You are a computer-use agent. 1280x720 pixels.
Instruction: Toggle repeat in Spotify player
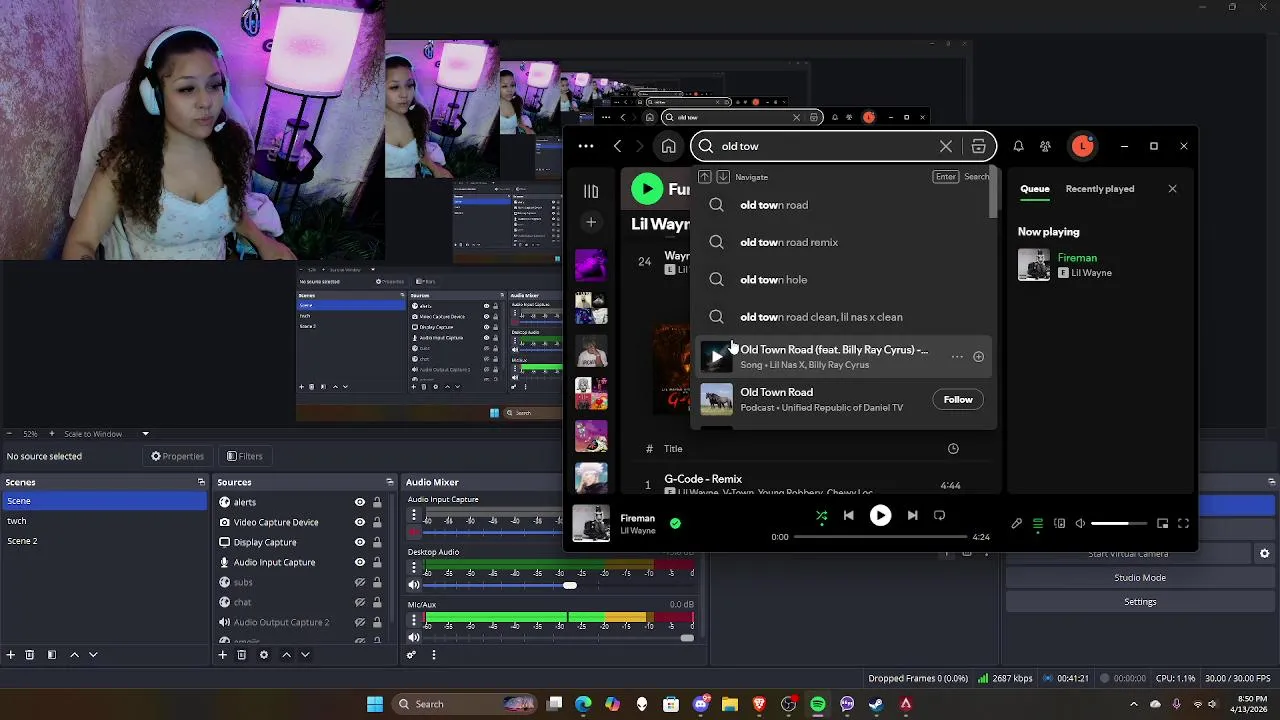tap(939, 516)
